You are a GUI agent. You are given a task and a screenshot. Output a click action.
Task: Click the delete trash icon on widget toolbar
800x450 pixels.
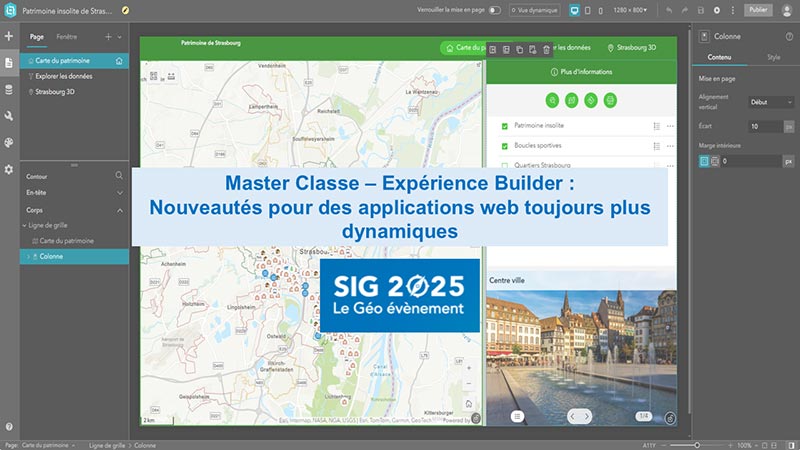pos(546,49)
